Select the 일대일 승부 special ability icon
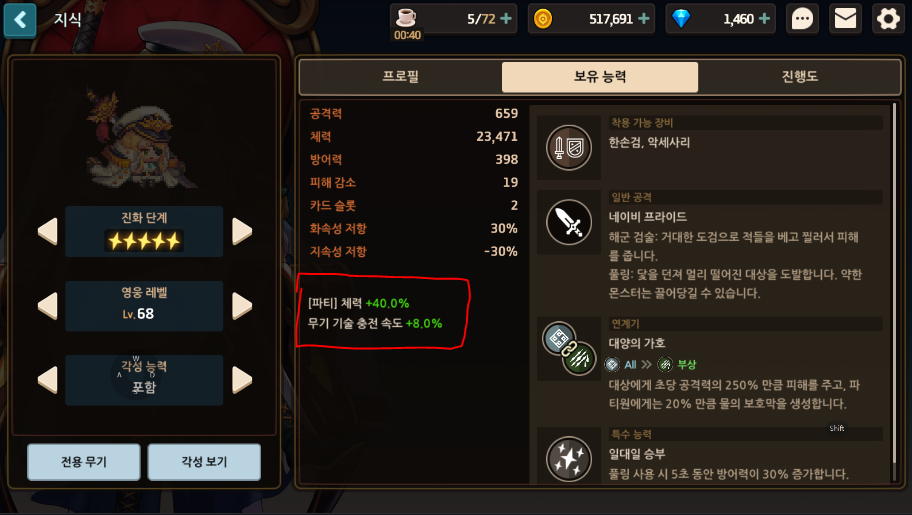The width and height of the screenshot is (912, 515). coord(569,459)
